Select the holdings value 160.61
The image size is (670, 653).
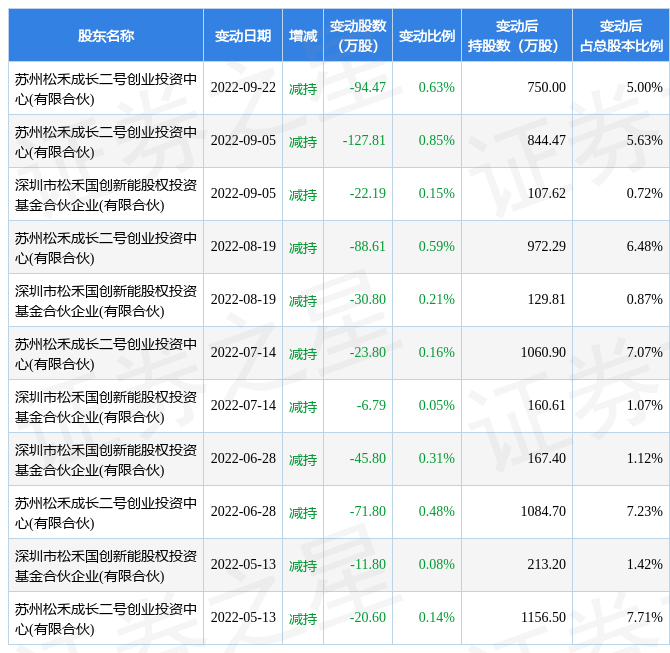click(x=546, y=406)
